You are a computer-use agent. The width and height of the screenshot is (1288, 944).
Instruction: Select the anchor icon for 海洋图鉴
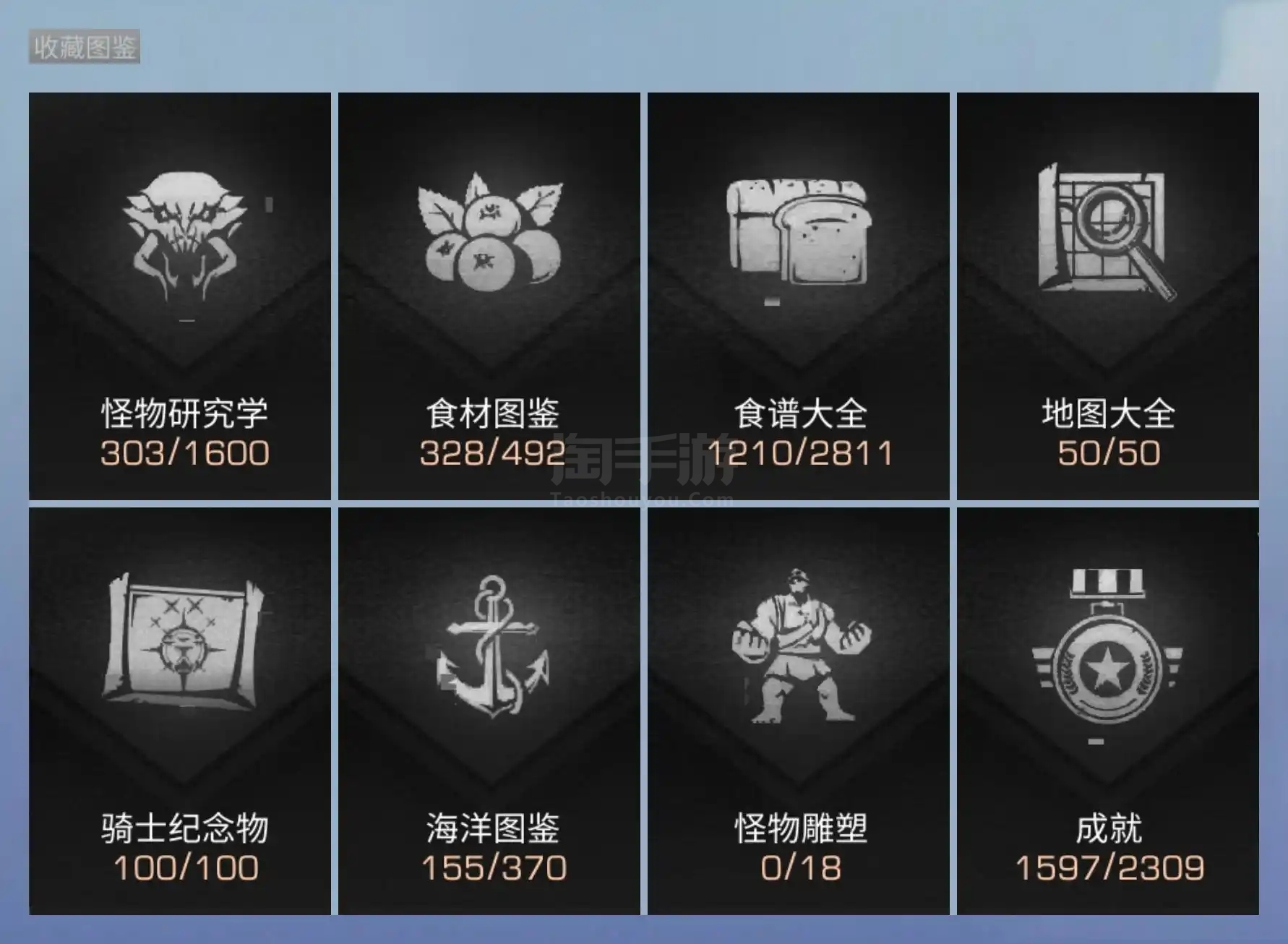coord(493,645)
